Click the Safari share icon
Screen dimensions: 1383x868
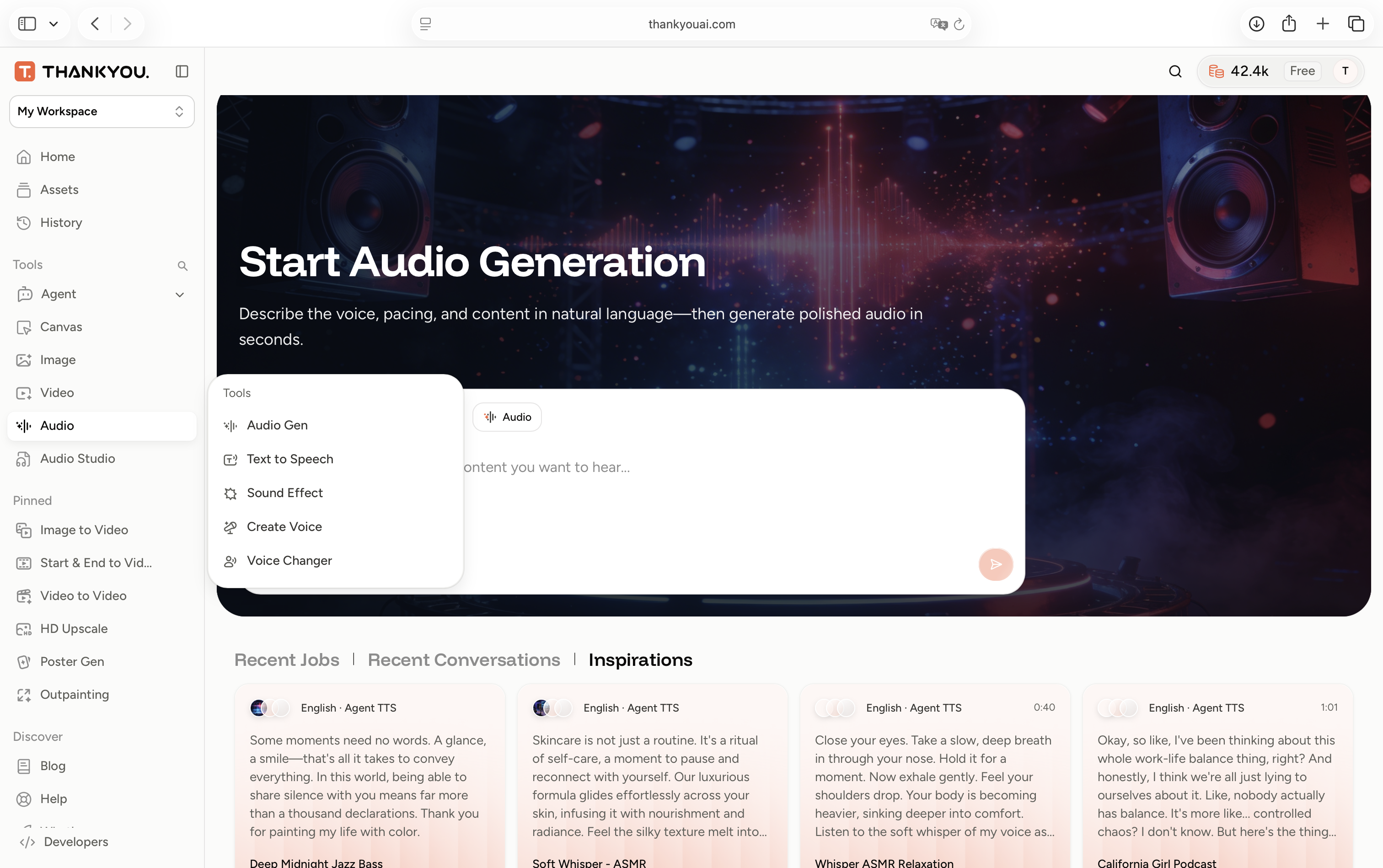point(1289,23)
